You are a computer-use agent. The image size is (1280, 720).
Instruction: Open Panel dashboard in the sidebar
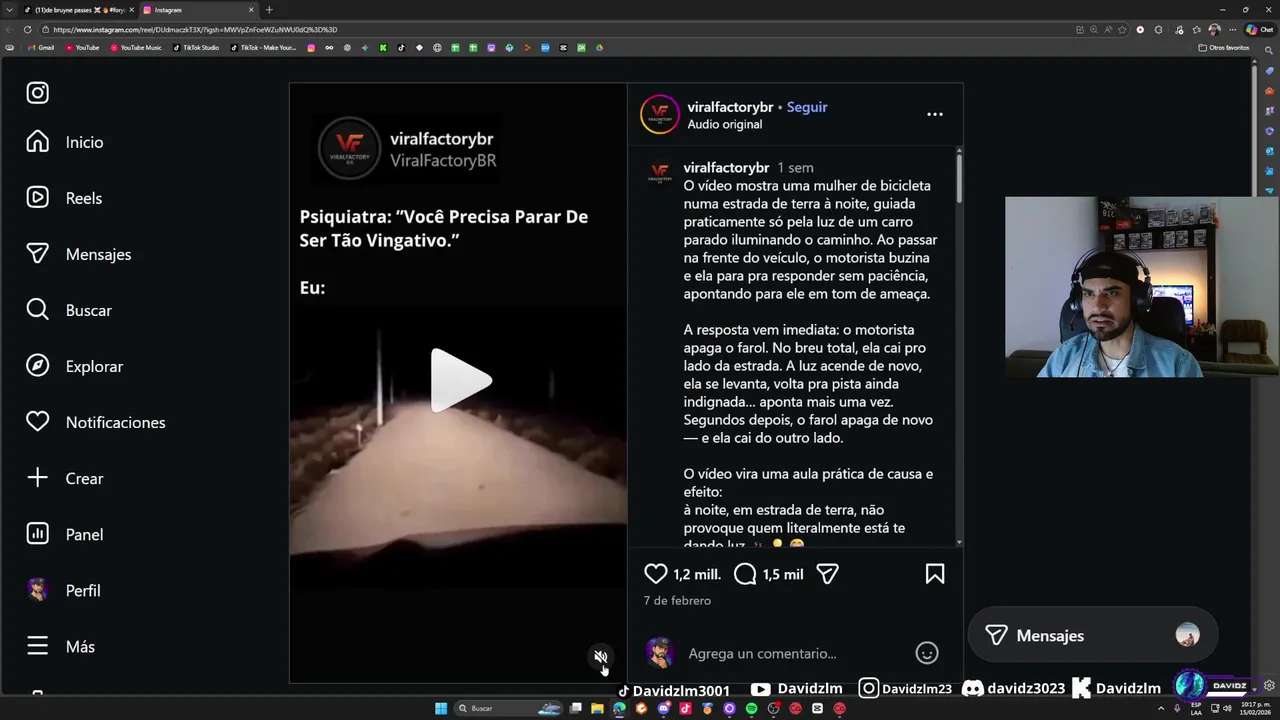[x=65, y=534]
